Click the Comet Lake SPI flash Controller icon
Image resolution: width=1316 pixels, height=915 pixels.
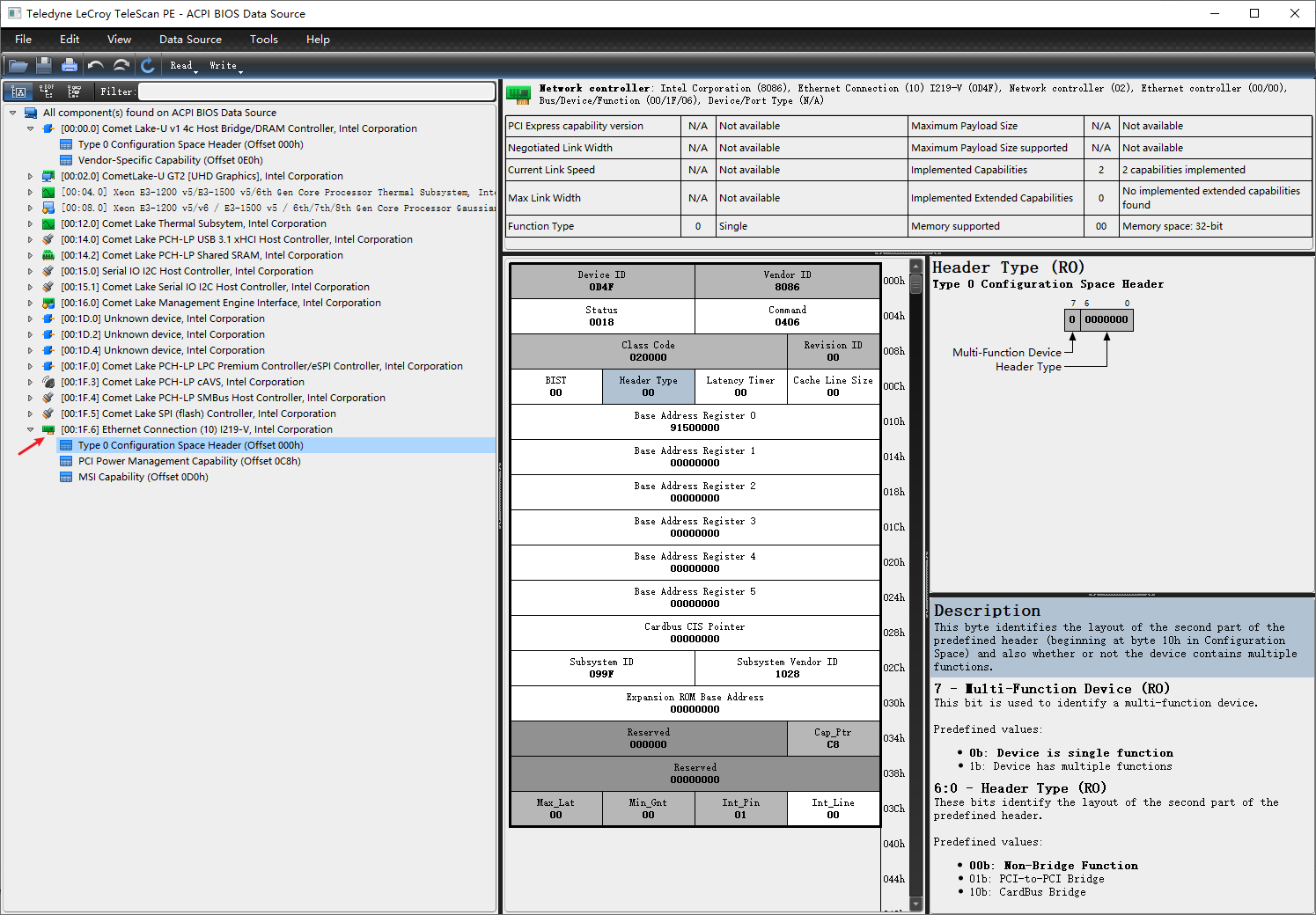click(48, 414)
